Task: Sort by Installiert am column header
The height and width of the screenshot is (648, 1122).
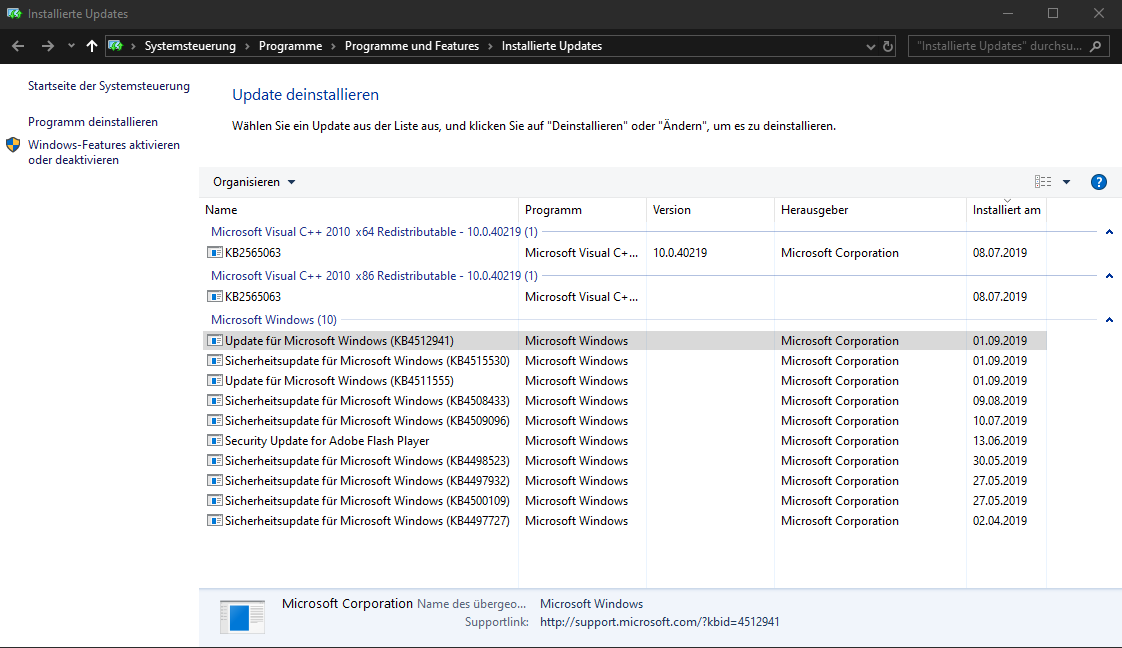Action: 1006,210
